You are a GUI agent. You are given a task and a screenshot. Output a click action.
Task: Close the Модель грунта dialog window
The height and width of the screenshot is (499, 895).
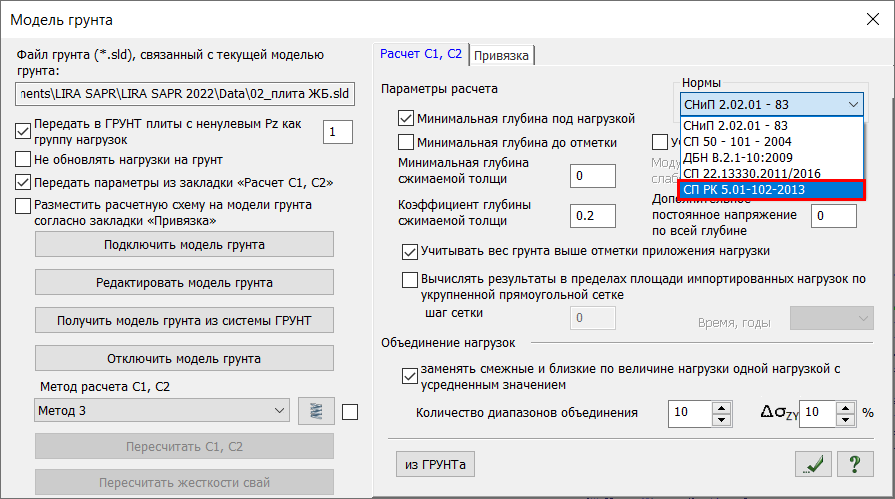click(x=866, y=19)
